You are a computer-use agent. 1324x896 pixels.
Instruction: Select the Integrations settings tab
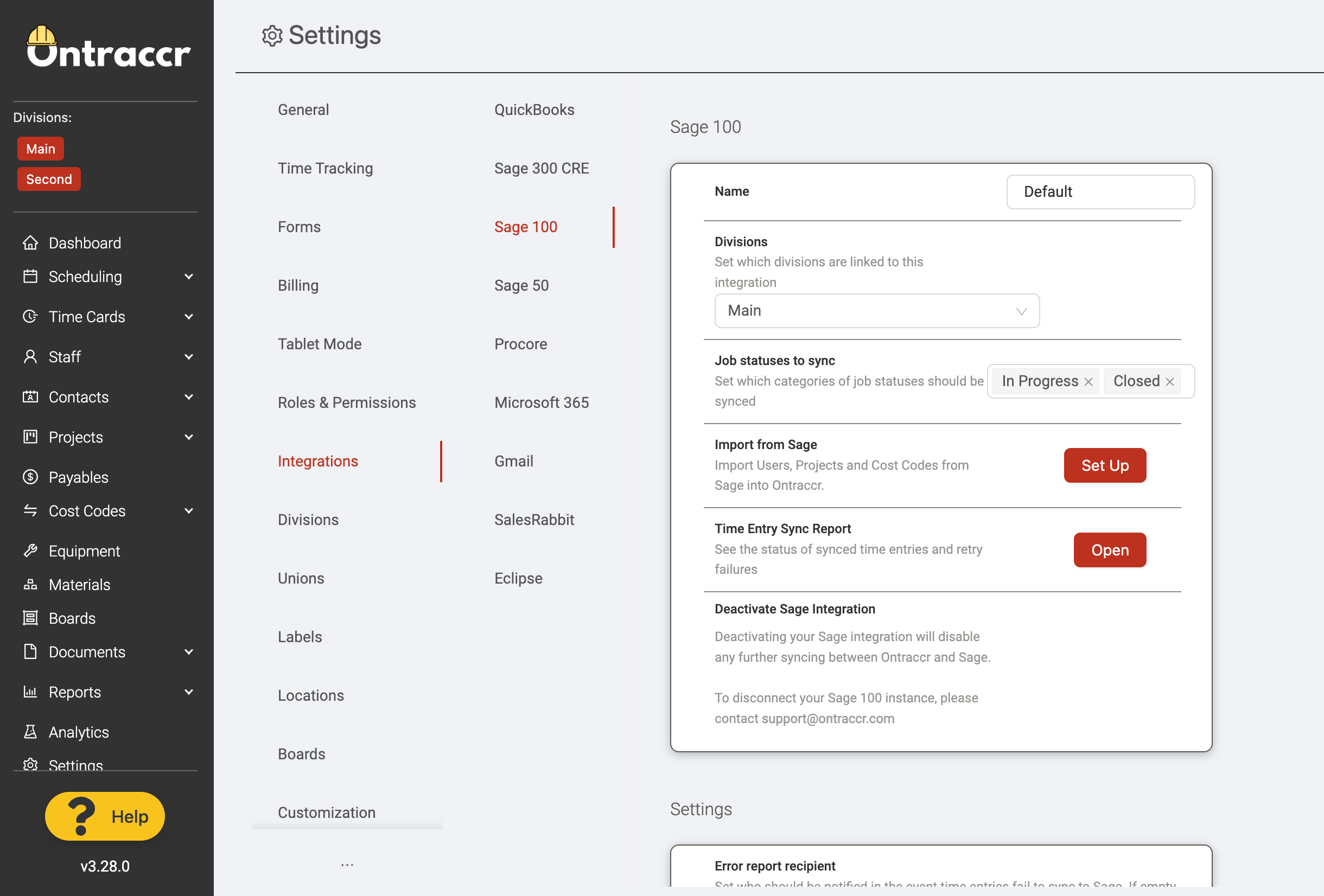318,461
